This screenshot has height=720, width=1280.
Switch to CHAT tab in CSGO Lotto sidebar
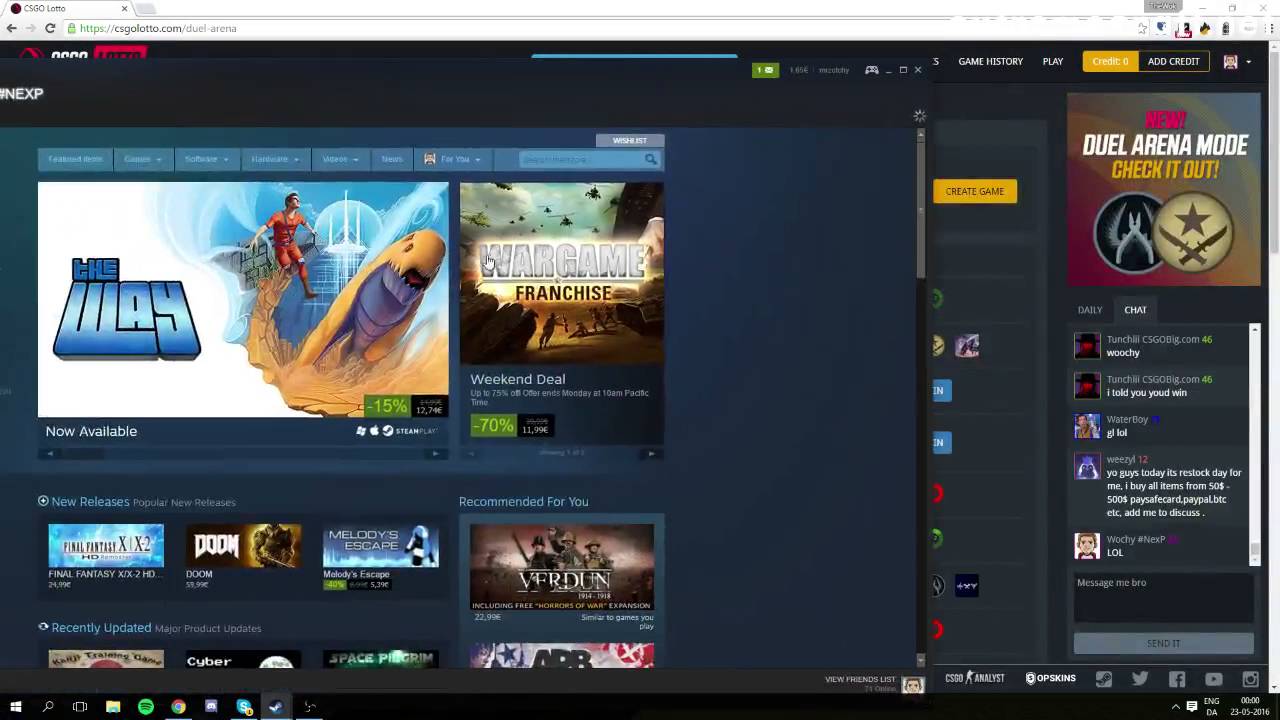1135,310
